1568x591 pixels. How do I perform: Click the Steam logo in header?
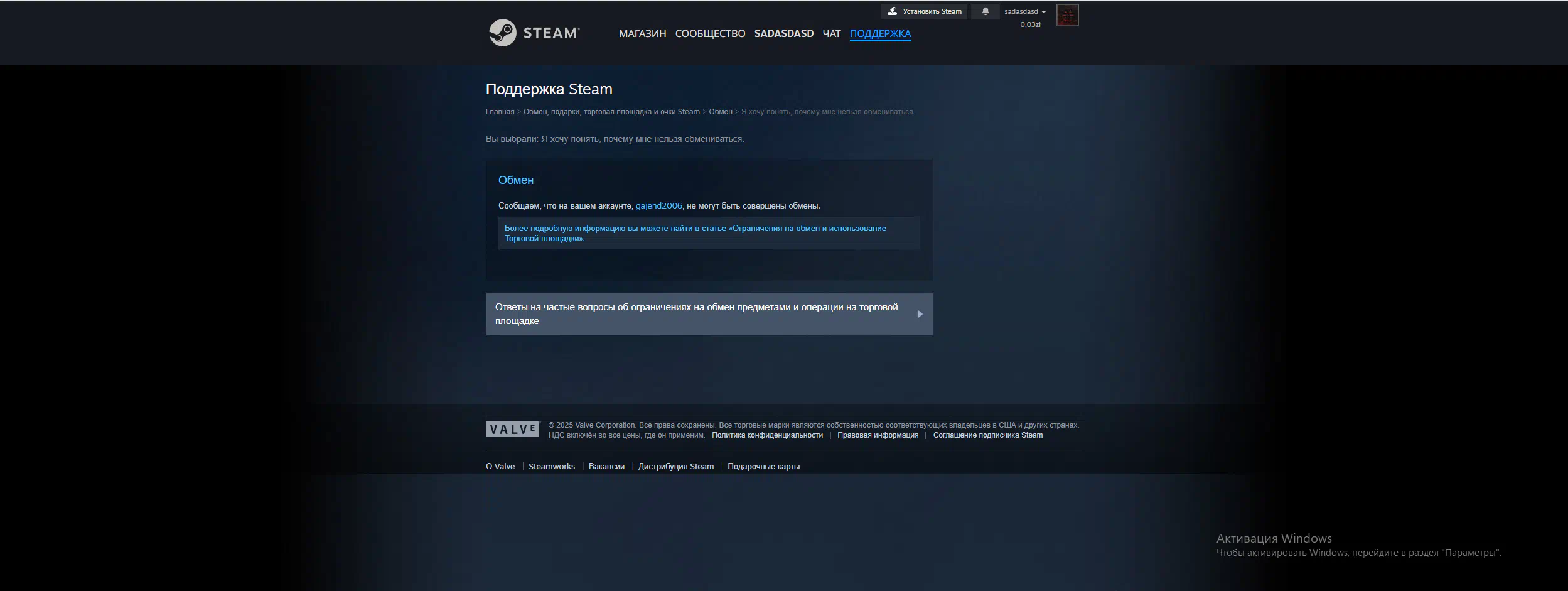[534, 33]
